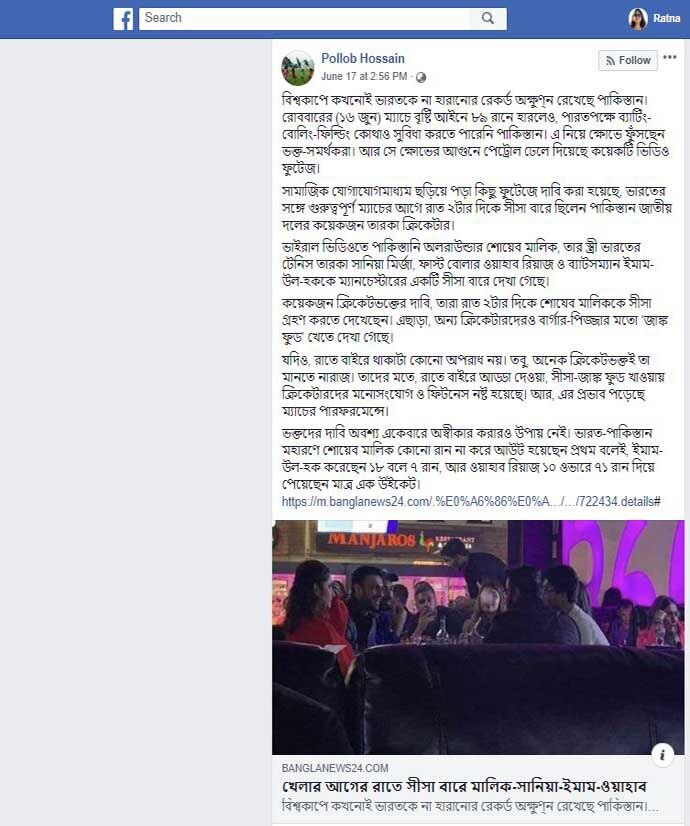Click the first paragraph of the post
The height and width of the screenshot is (826, 690).
tap(476, 134)
